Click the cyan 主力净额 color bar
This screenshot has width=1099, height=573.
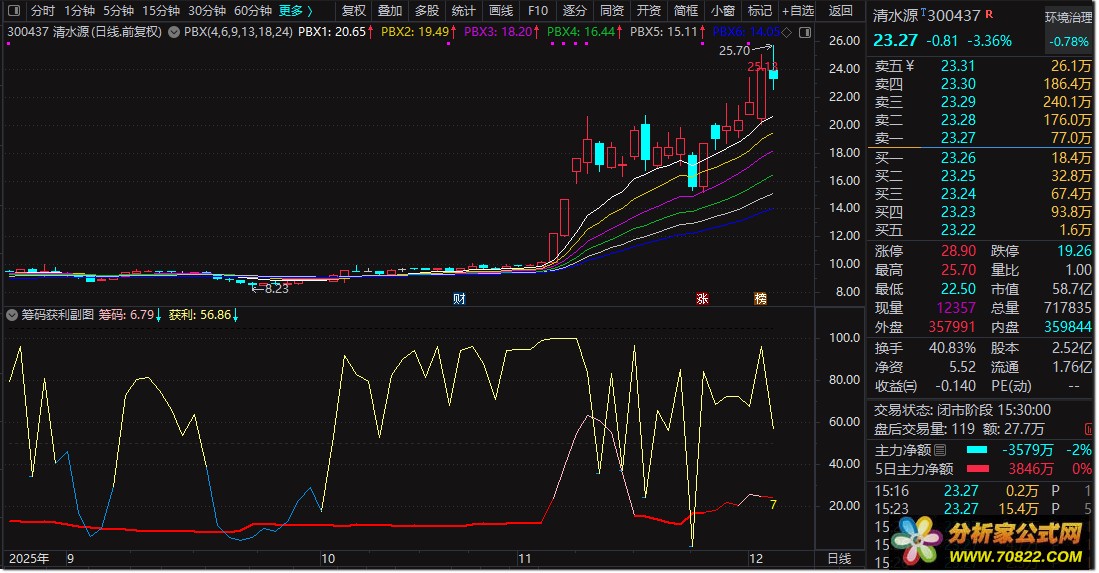click(x=976, y=450)
